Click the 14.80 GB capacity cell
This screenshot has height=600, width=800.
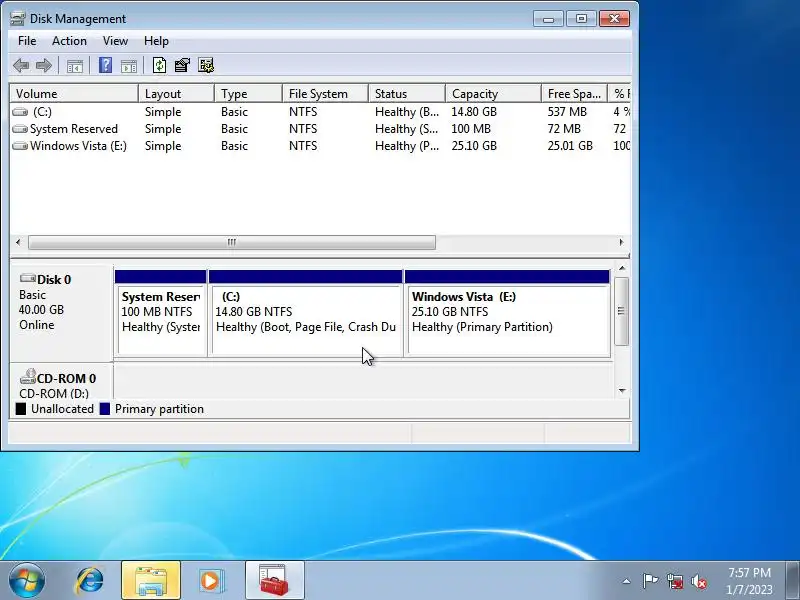(474, 112)
